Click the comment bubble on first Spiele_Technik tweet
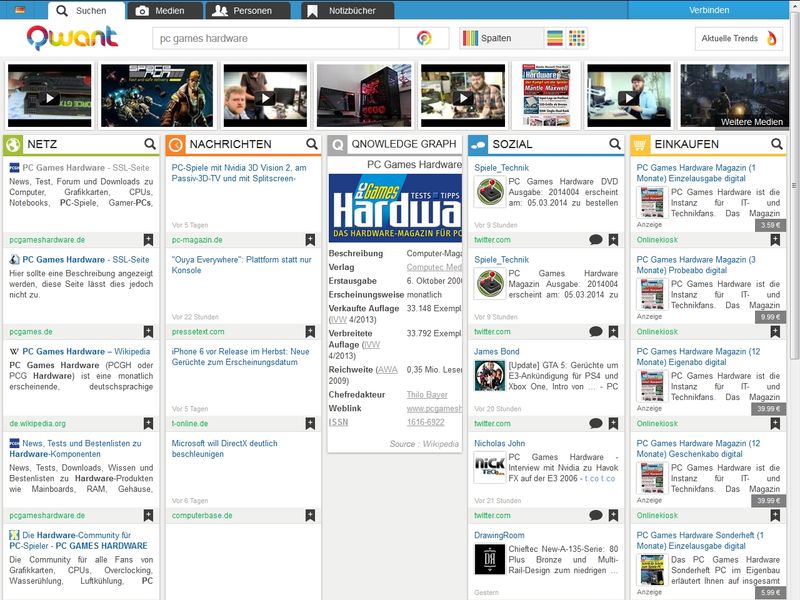 596,240
